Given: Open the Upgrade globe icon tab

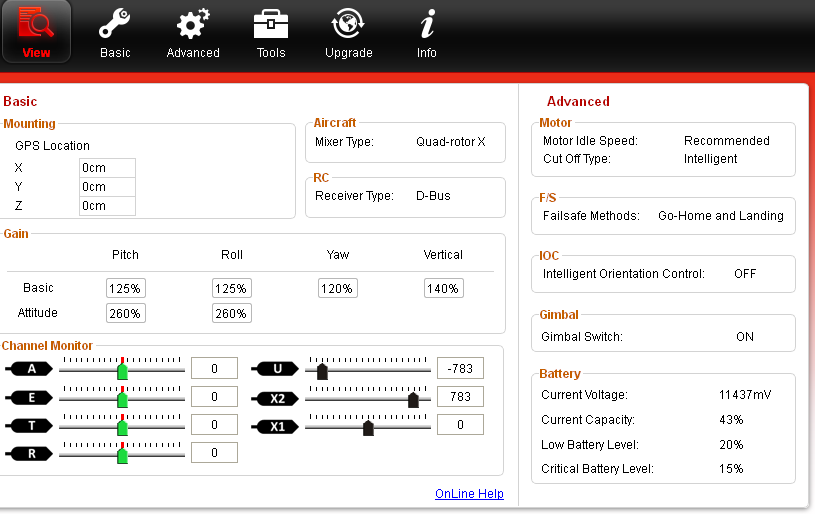Looking at the screenshot, I should (x=349, y=32).
